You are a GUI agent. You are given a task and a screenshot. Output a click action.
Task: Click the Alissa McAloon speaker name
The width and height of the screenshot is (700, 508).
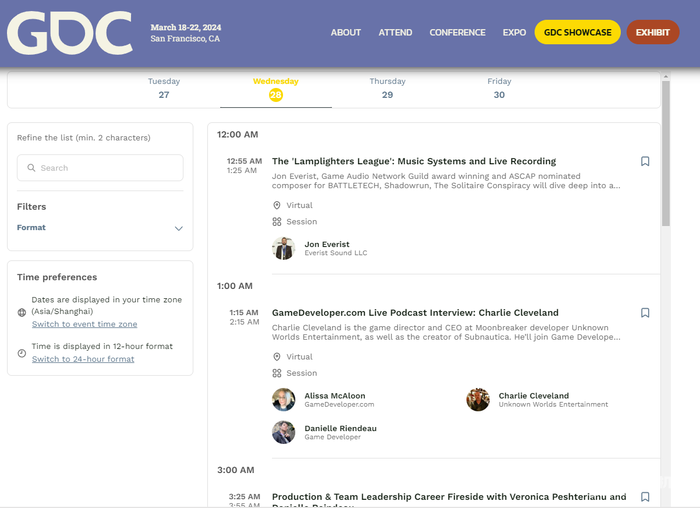click(x=335, y=396)
